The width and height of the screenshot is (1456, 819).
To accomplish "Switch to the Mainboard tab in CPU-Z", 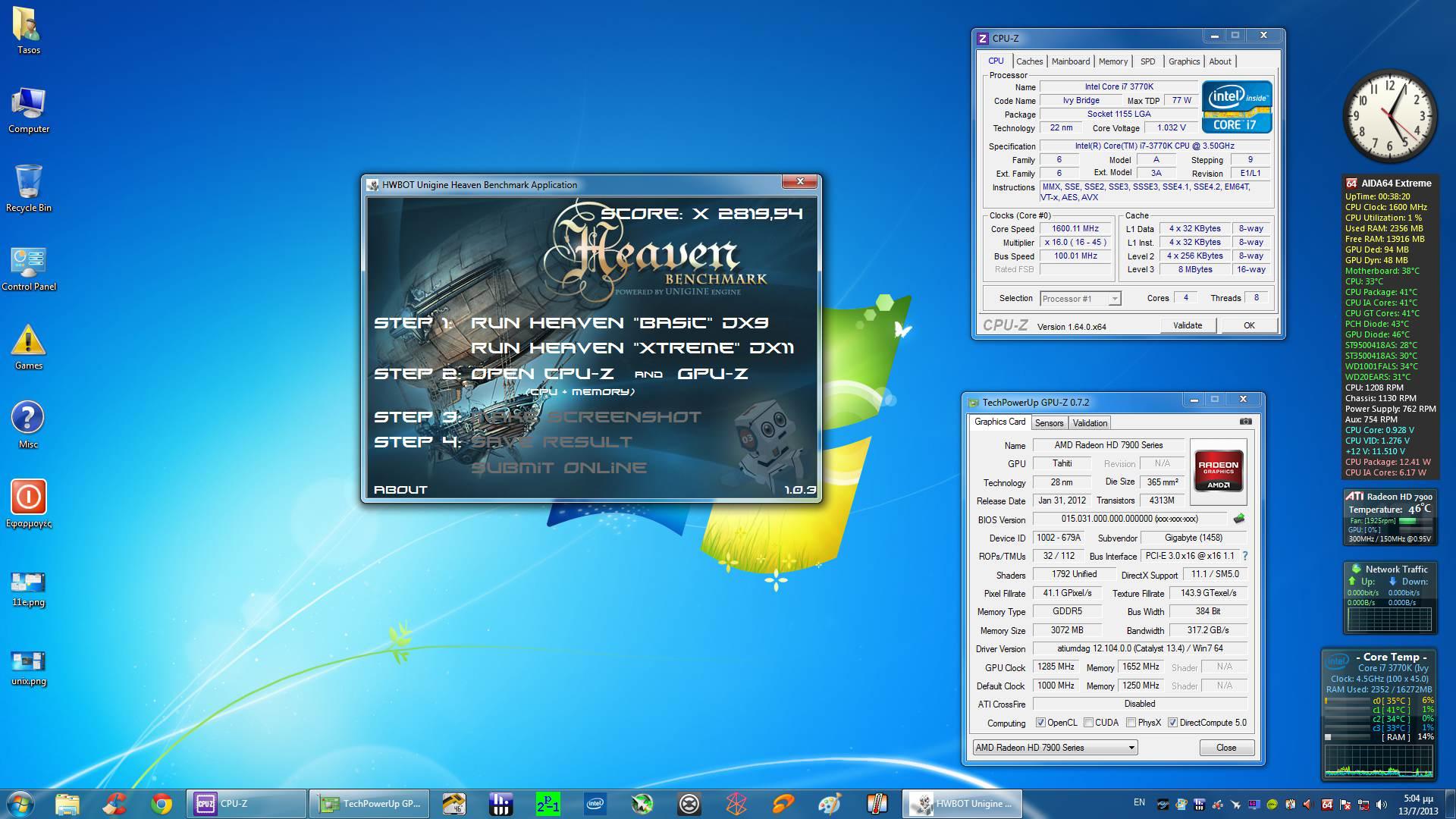I will click(x=1070, y=61).
